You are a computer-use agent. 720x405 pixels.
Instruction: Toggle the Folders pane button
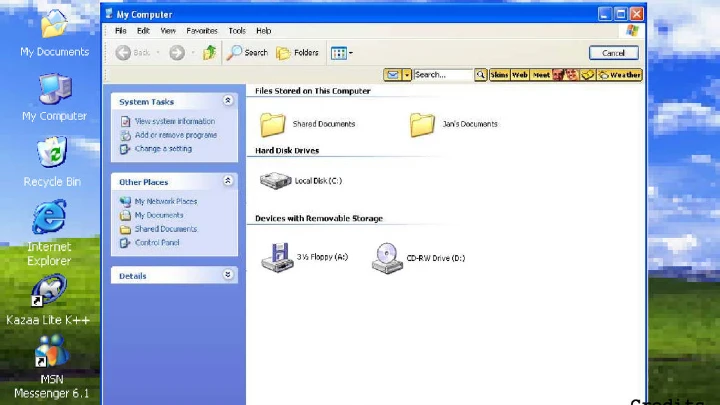coord(297,53)
